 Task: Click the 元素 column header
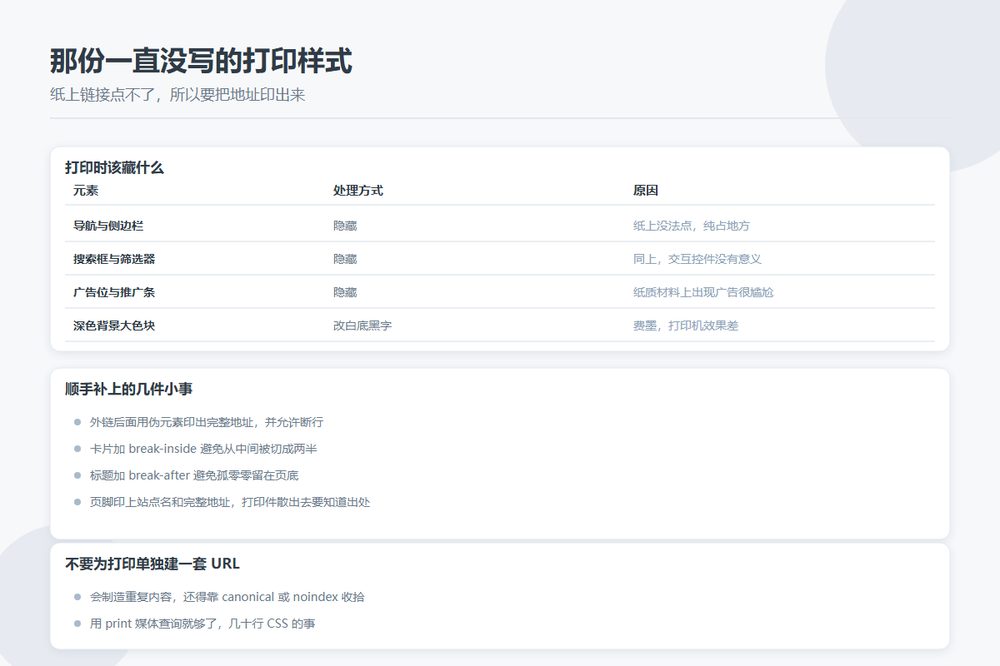[x=85, y=190]
